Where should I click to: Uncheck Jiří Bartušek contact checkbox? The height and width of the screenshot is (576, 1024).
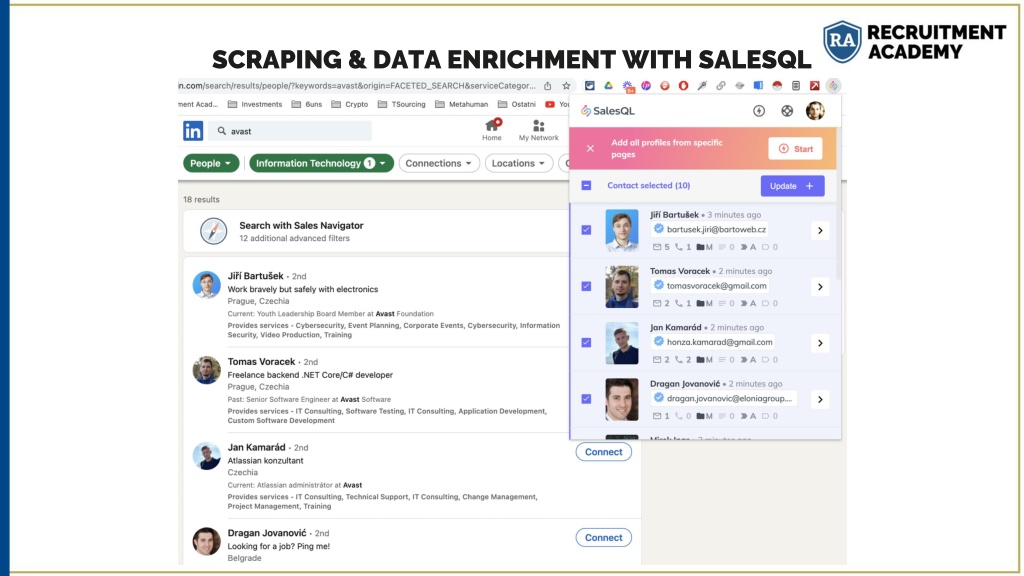click(586, 230)
